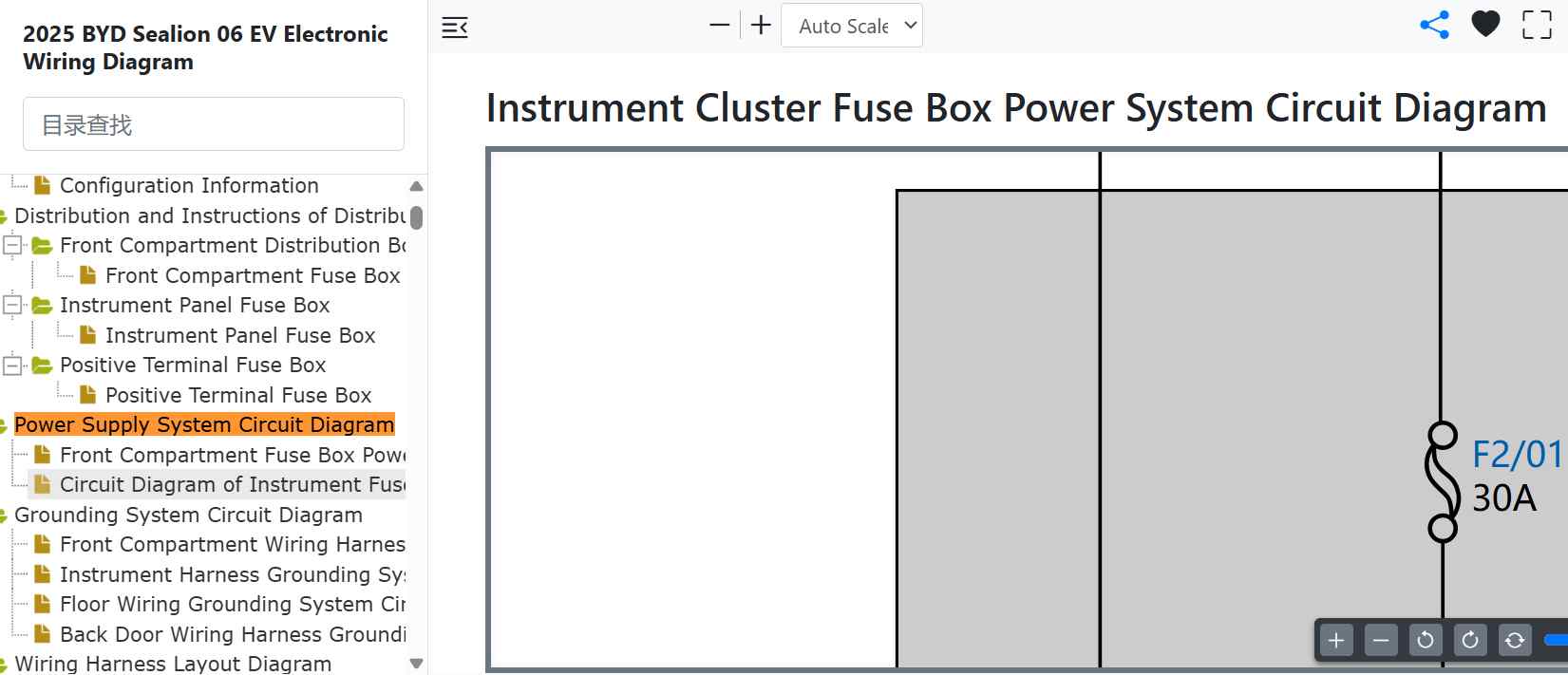The width and height of the screenshot is (1568, 675).
Task: Rotate the diagram clockwise
Action: click(1470, 640)
